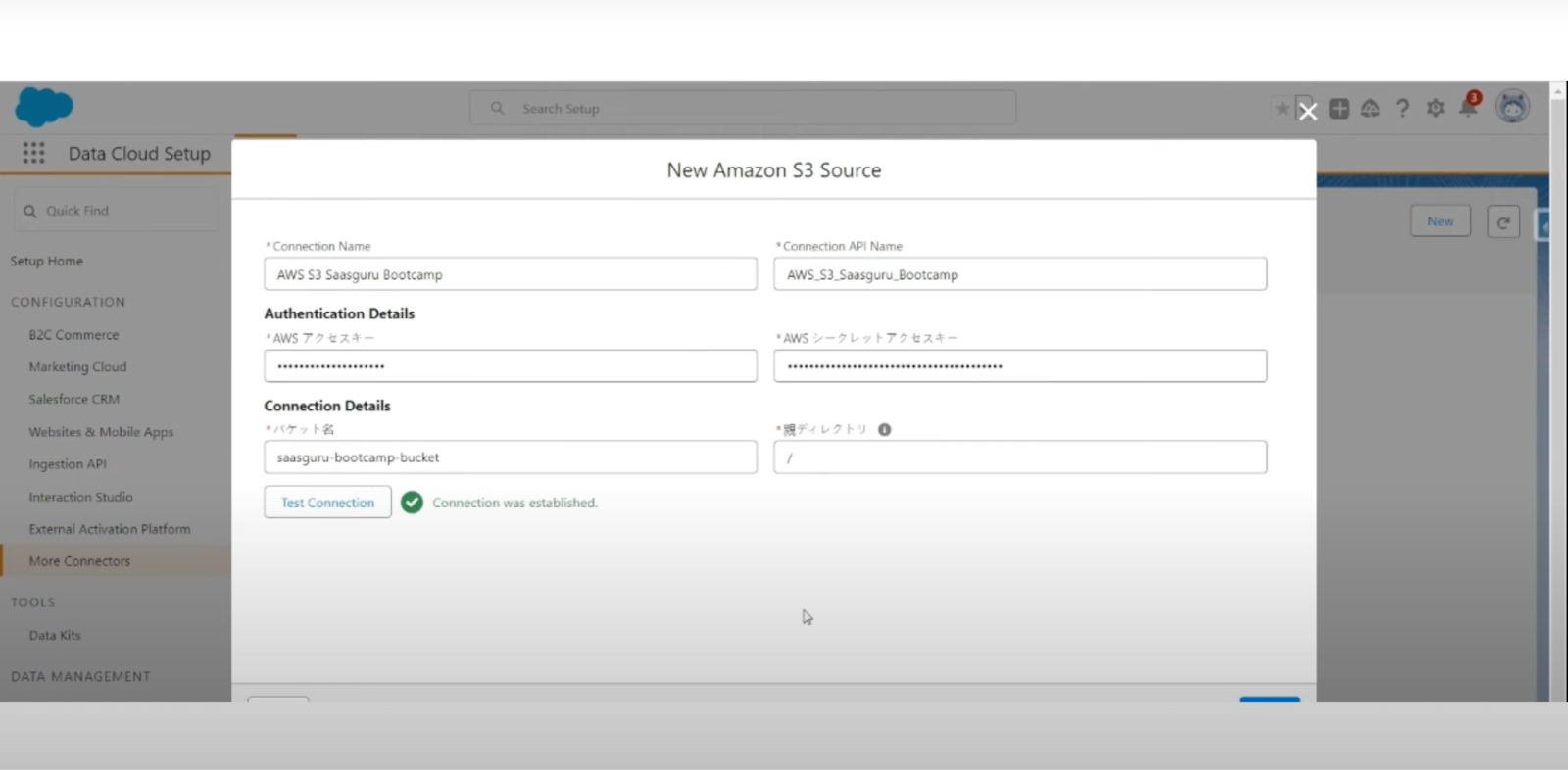Open the Setup gear menu
This screenshot has height=770, width=1568.
pos(1435,109)
